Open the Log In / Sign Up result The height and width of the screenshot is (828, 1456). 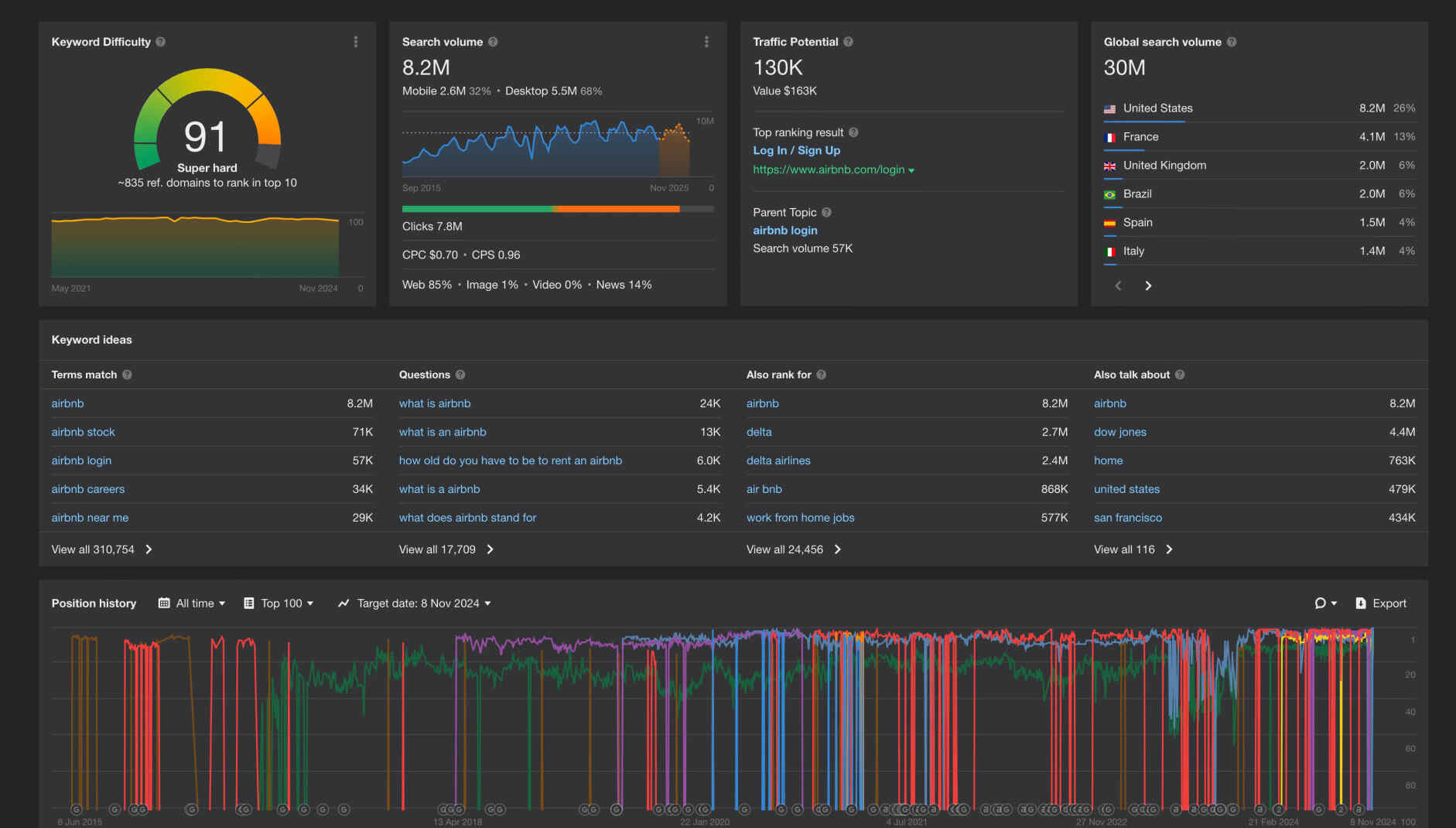[x=797, y=150]
